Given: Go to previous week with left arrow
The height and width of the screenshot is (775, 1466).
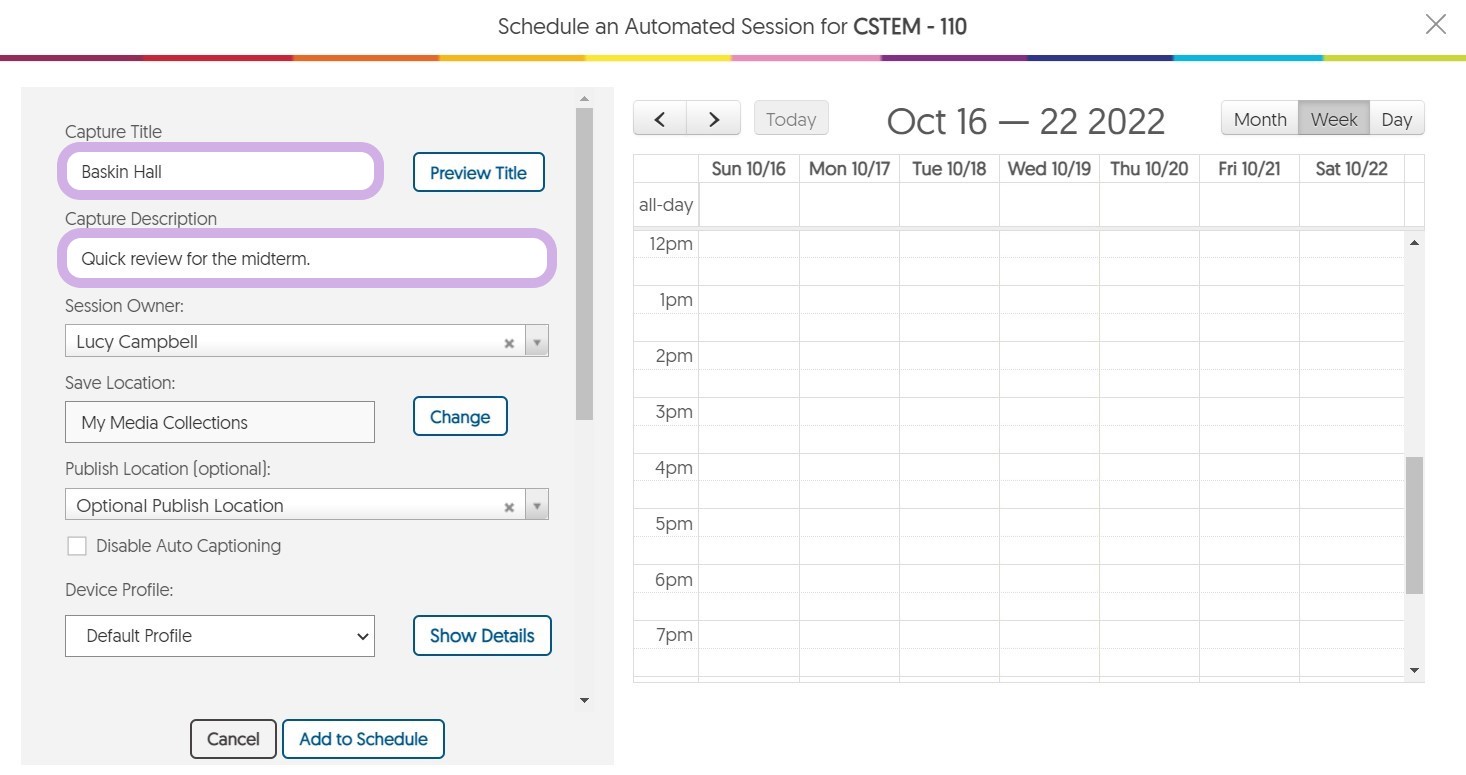Looking at the screenshot, I should coord(660,119).
